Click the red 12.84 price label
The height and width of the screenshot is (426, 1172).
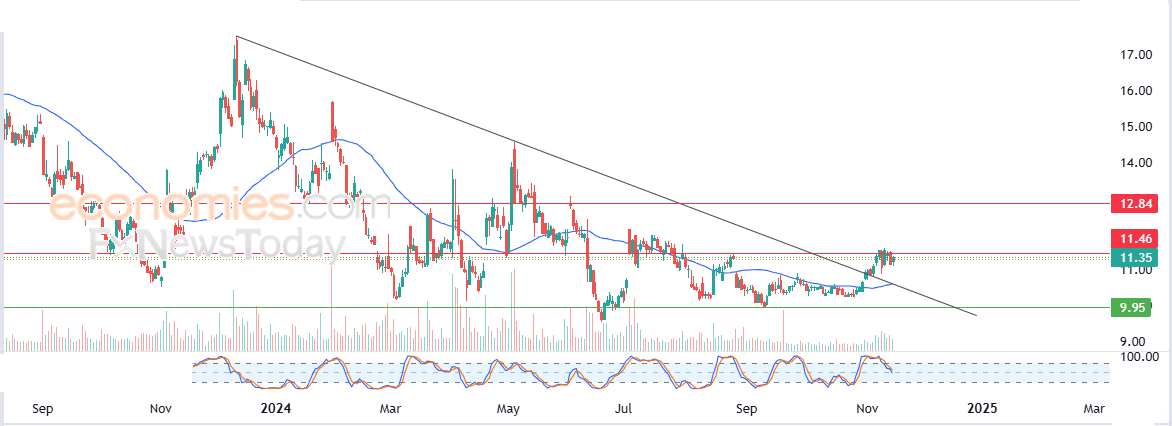pos(1135,203)
